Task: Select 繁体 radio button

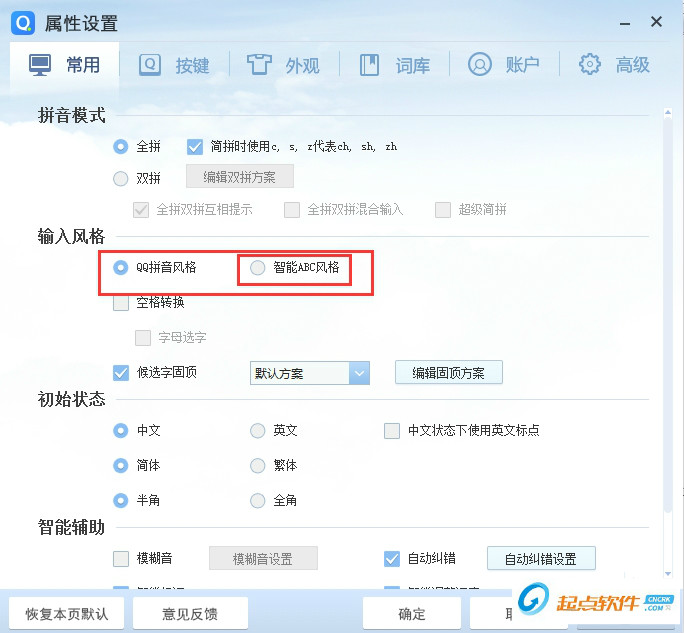Action: [x=257, y=466]
